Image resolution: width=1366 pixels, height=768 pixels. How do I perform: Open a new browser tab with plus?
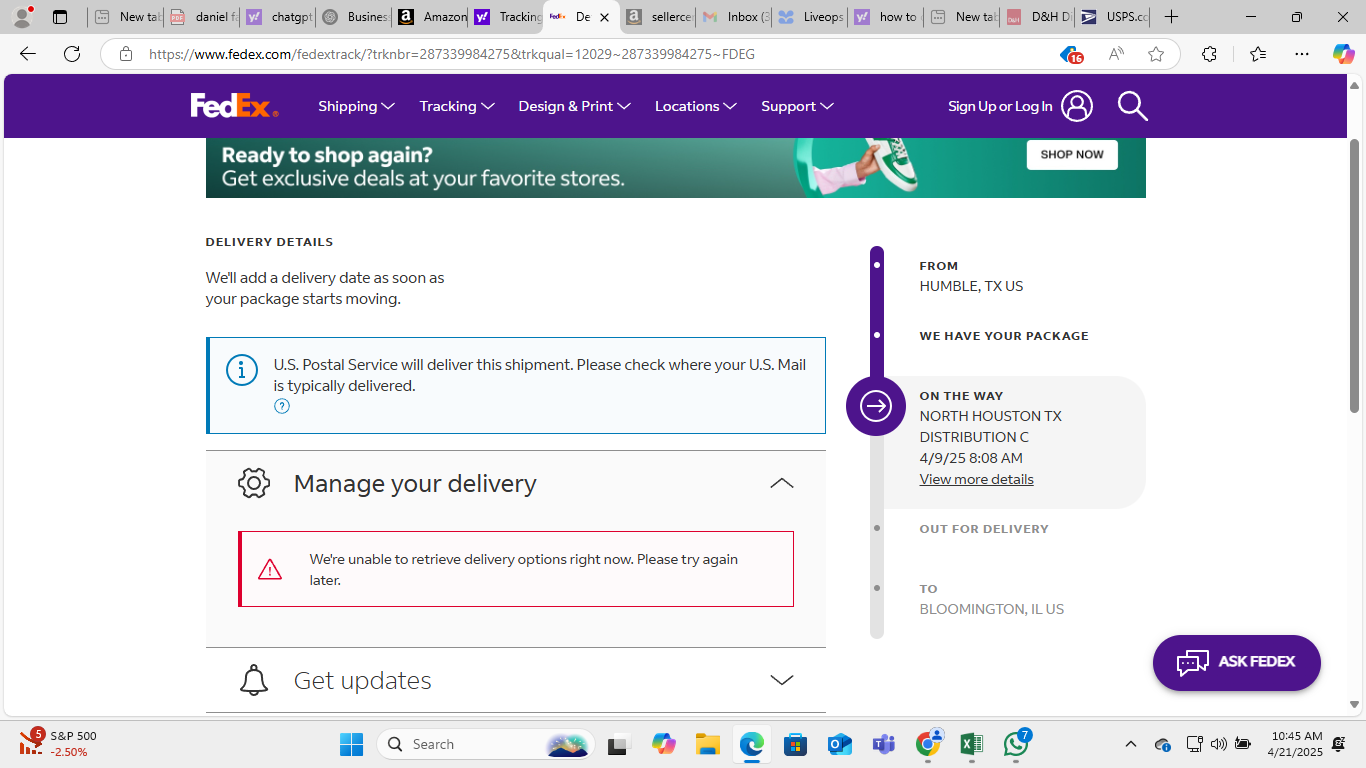click(1171, 17)
